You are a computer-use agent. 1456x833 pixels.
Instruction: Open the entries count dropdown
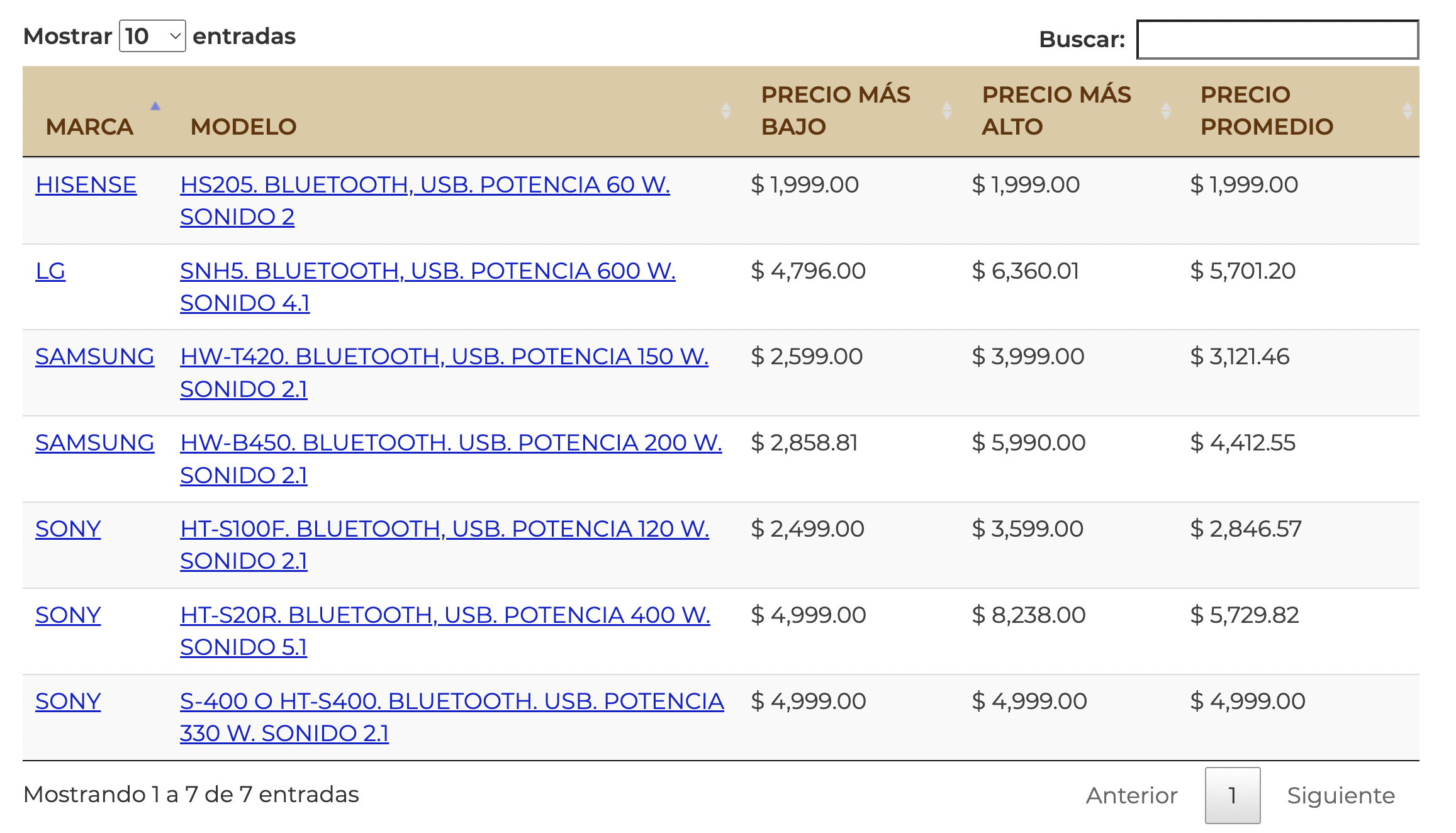pos(152,36)
